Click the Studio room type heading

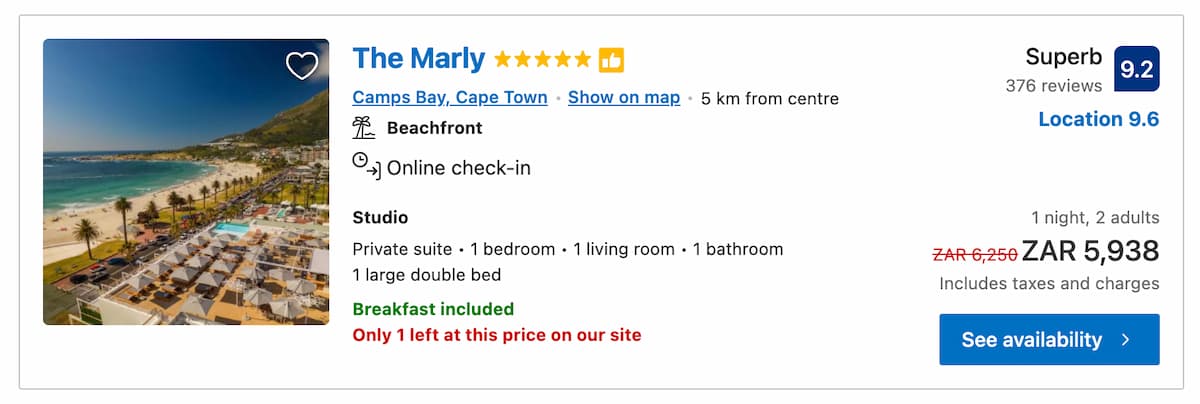(x=381, y=217)
